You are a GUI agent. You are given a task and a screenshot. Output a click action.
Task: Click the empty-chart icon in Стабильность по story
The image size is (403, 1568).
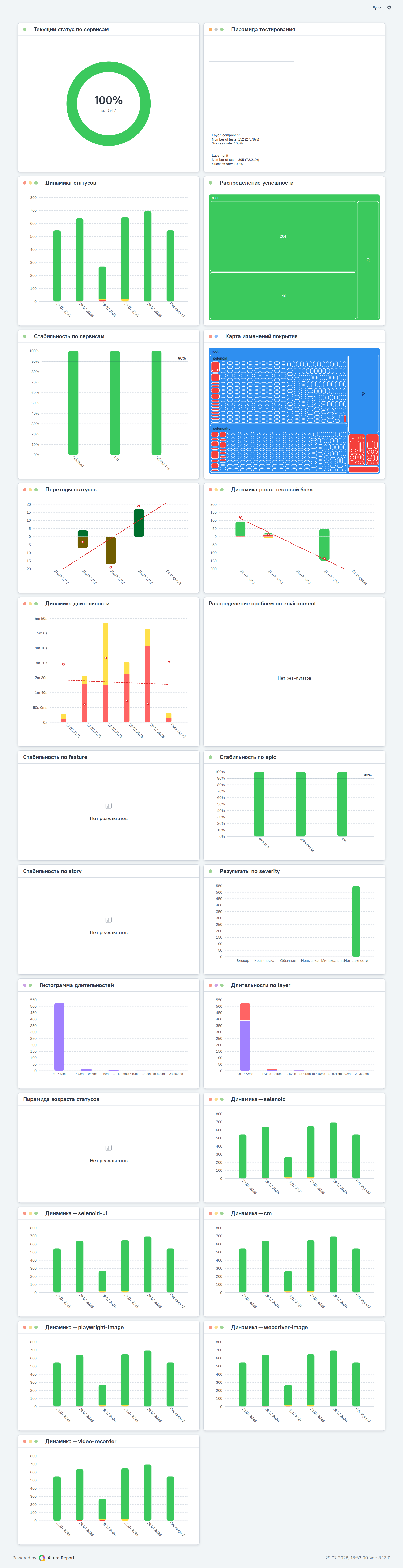[x=108, y=920]
